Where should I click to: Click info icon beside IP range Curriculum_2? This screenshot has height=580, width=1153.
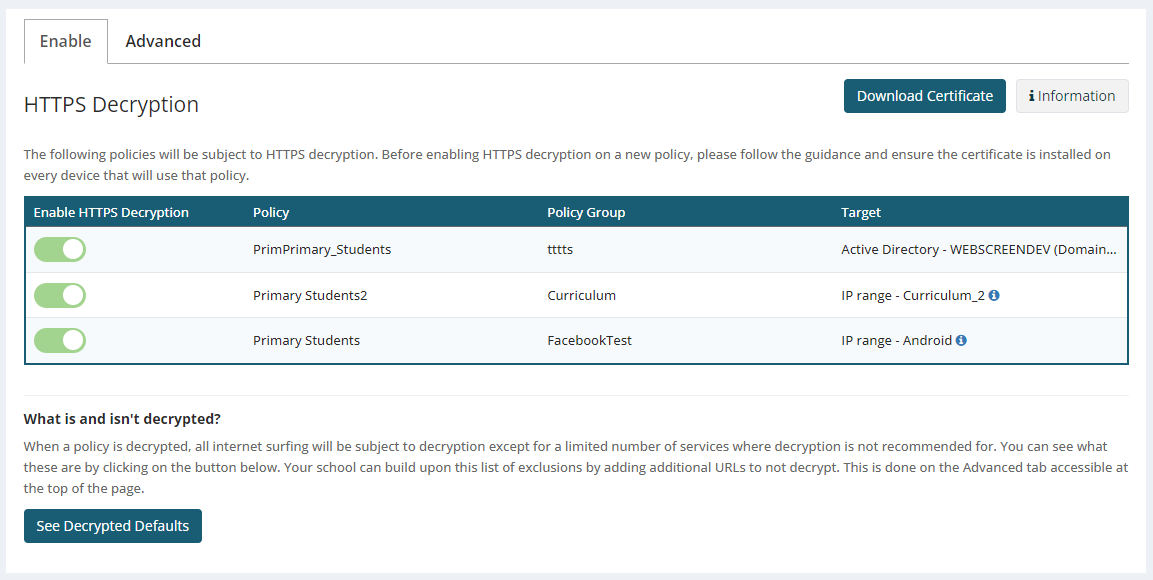tap(995, 296)
